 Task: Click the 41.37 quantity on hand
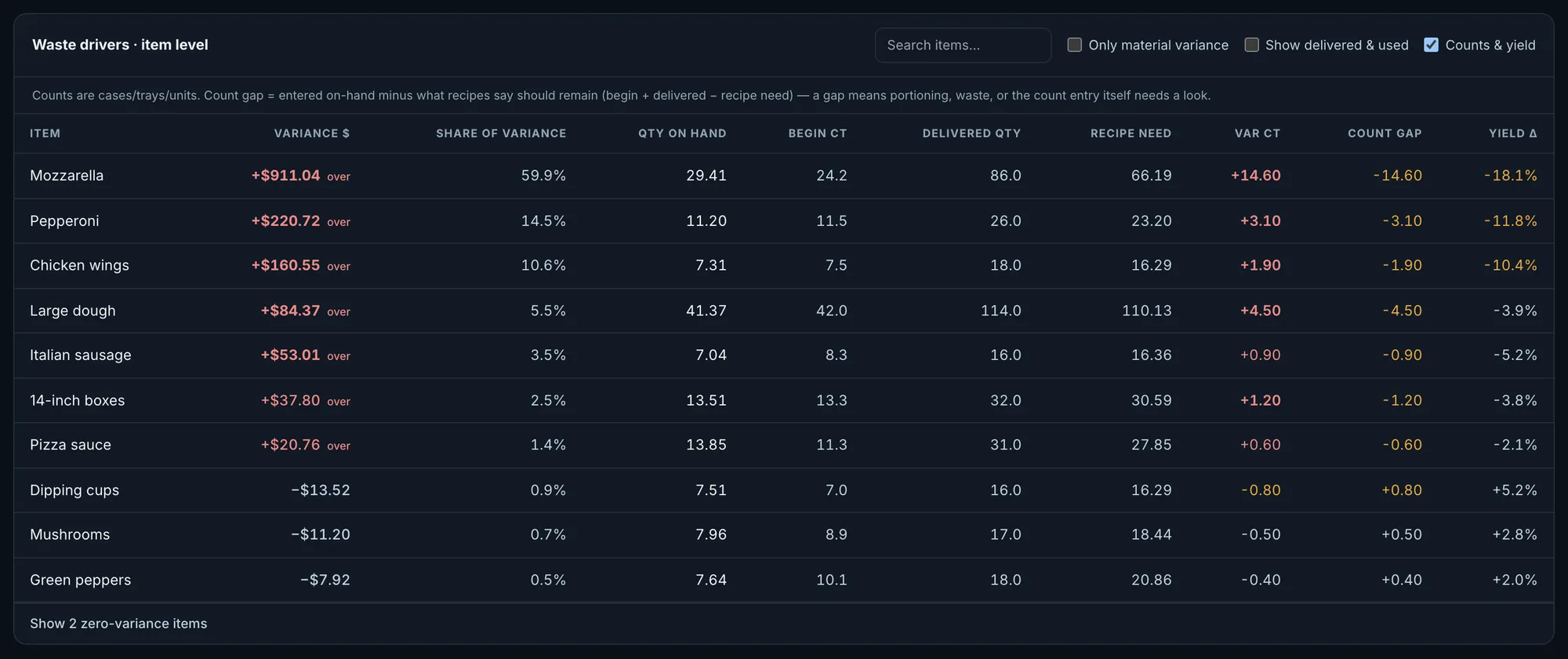pos(706,311)
